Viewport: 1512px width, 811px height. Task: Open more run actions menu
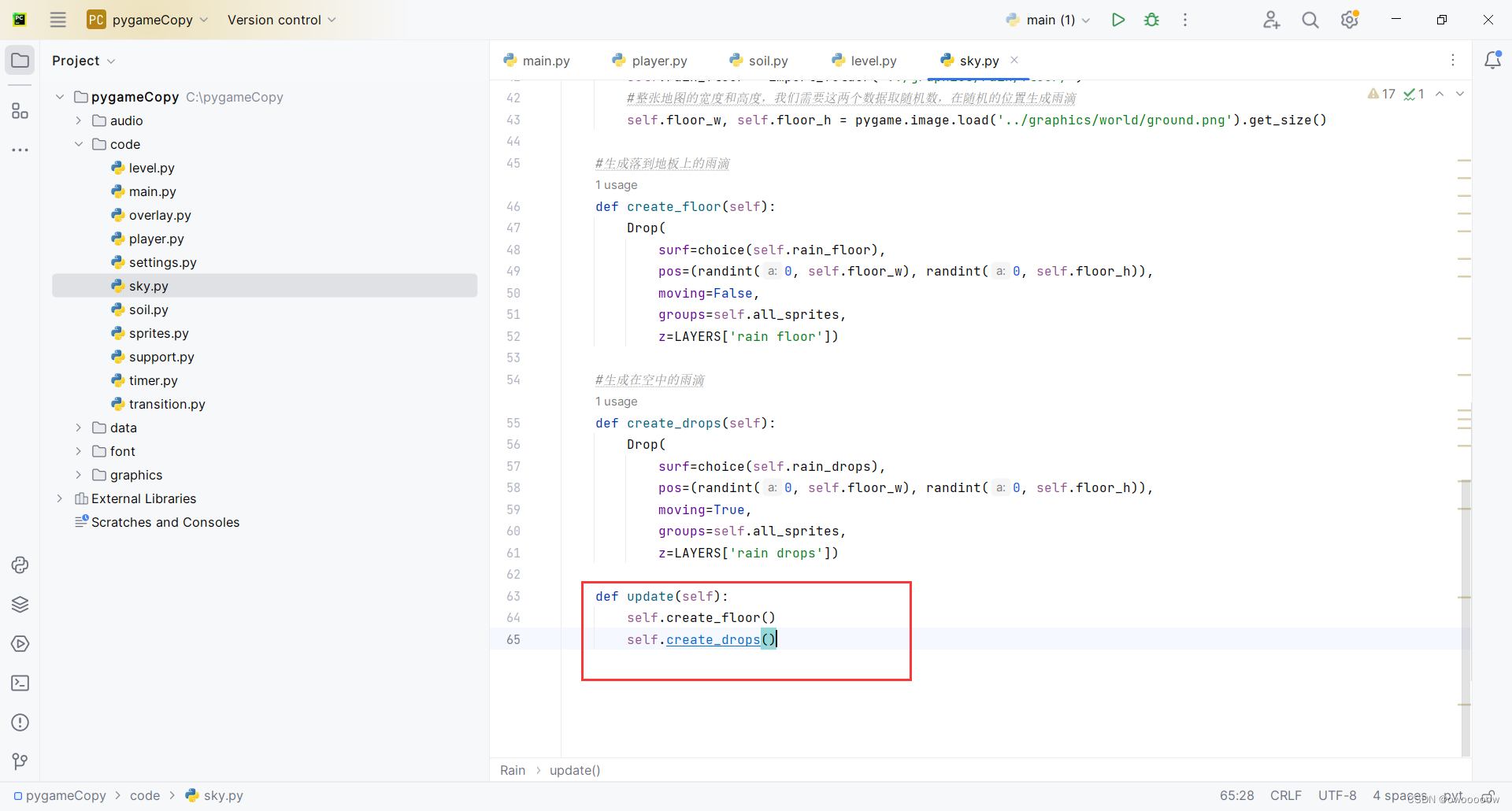pyautogui.click(x=1185, y=20)
